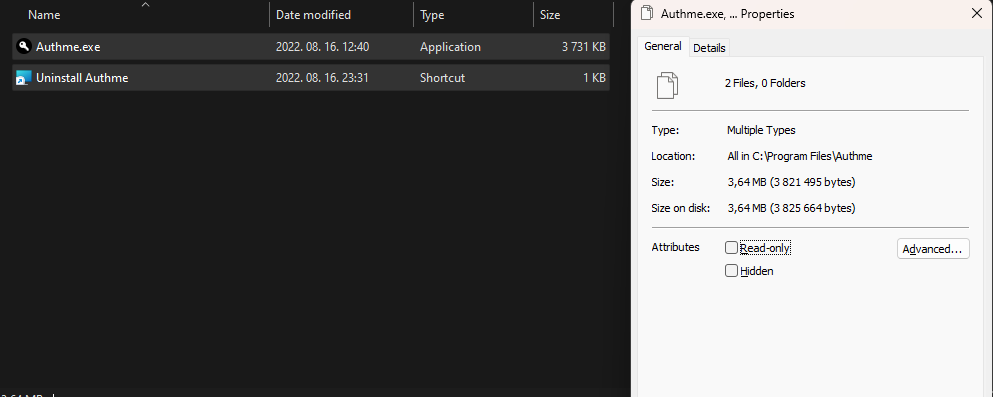This screenshot has height=397, width=993.
Task: Click the 3 731 KB size cell
Action: (583, 47)
